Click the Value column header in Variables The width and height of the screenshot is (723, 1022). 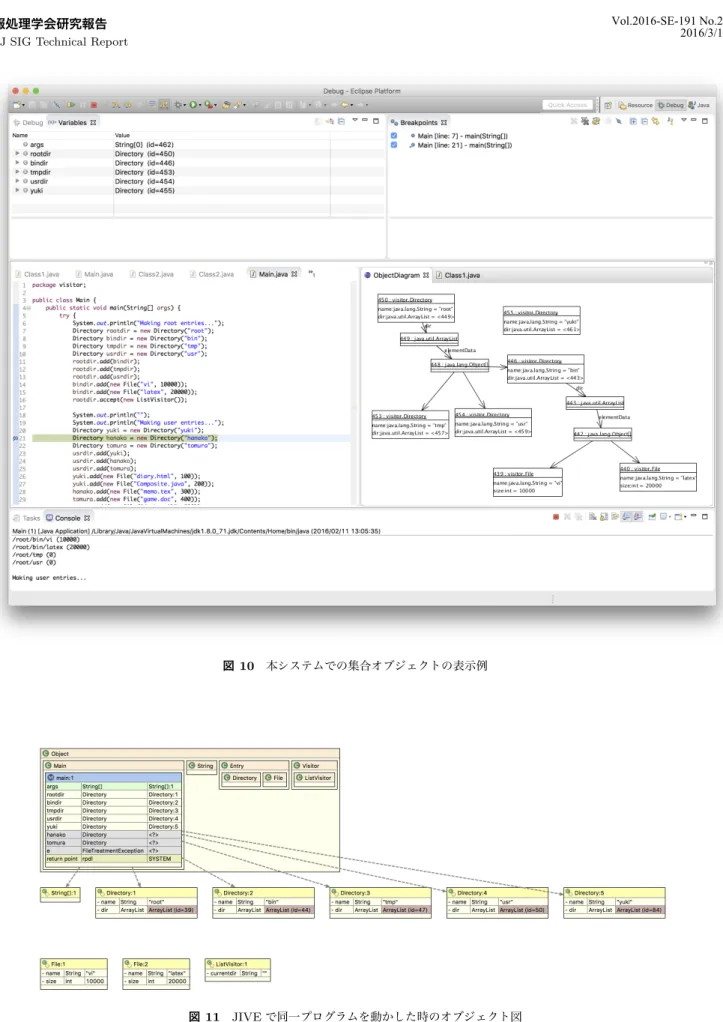click(123, 135)
